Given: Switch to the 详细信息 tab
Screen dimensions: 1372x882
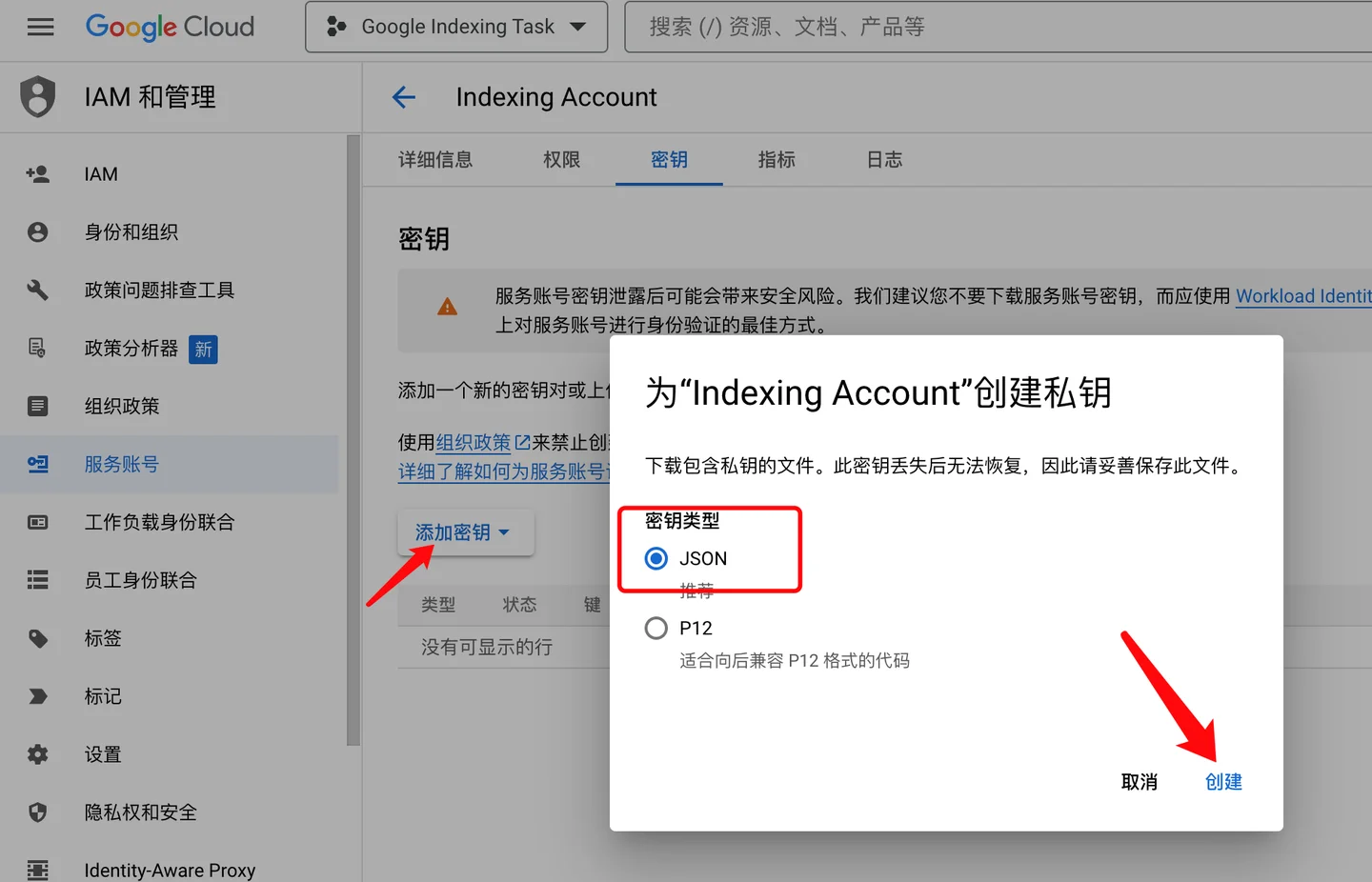Looking at the screenshot, I should pos(435,160).
